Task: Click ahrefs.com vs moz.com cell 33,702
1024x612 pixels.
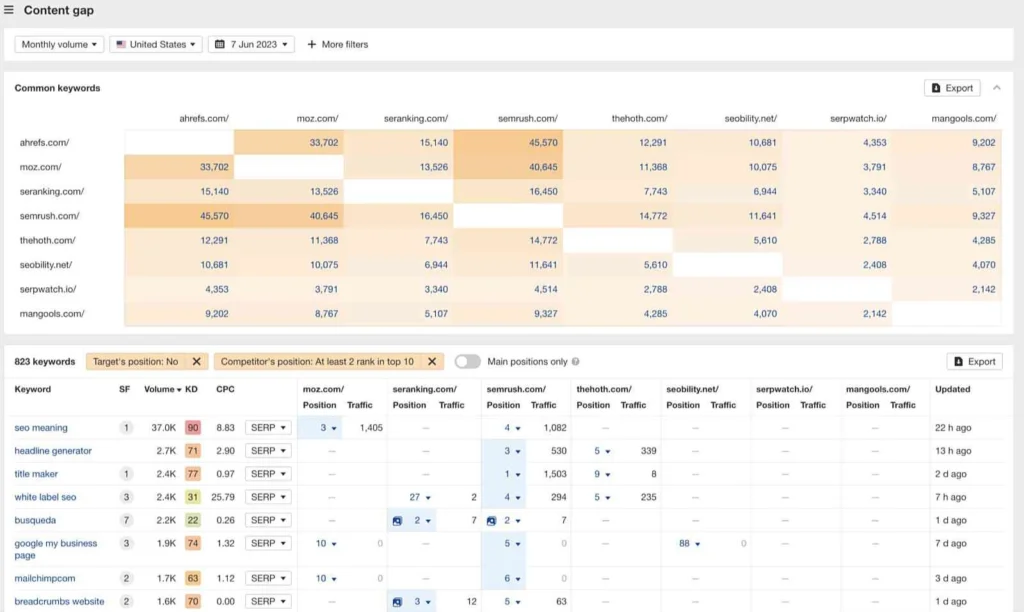Action: click(289, 142)
